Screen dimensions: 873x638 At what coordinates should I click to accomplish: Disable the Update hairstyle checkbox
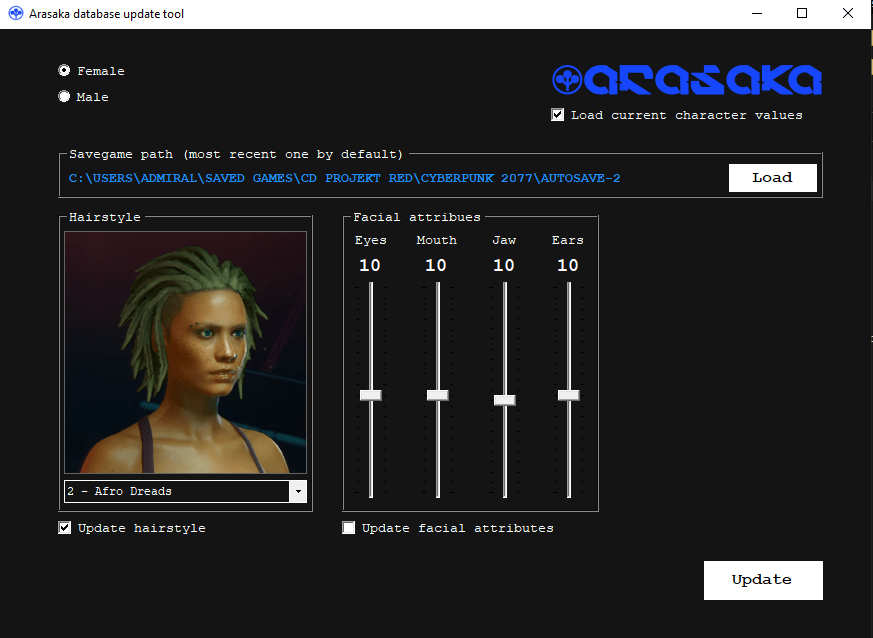pos(65,528)
